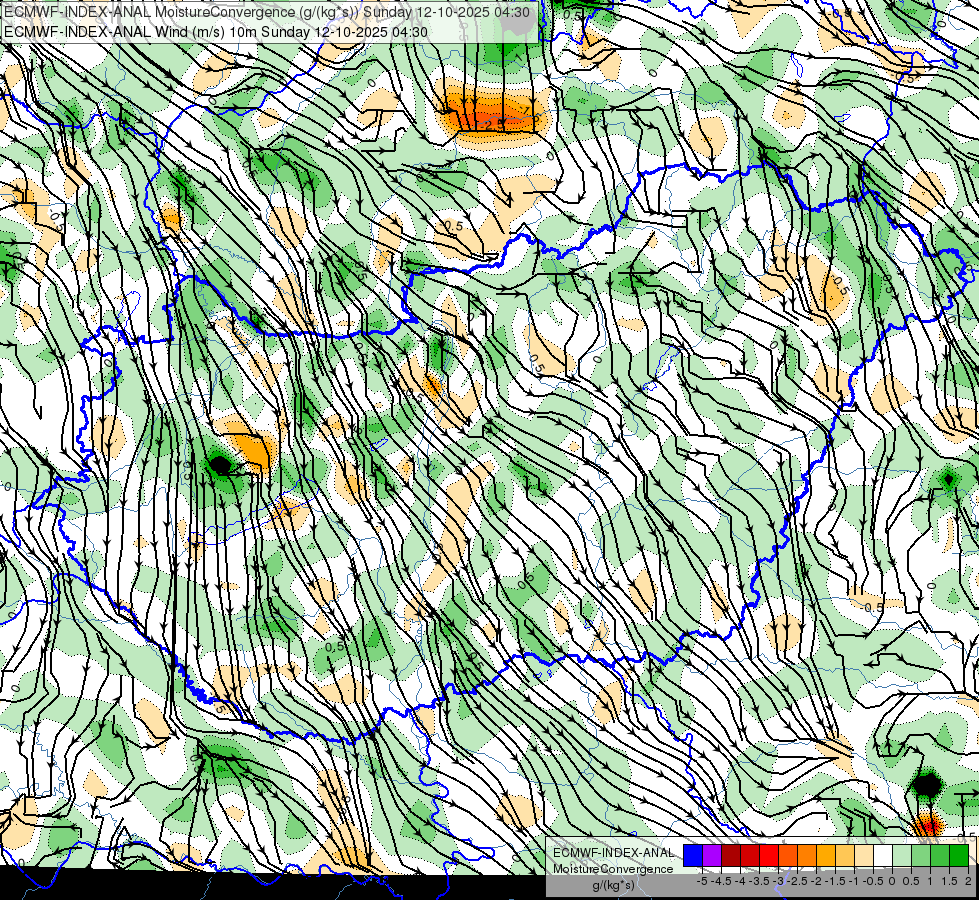Click the darkest green legend swatch
This screenshot has height=900, width=979.
[x=959, y=856]
